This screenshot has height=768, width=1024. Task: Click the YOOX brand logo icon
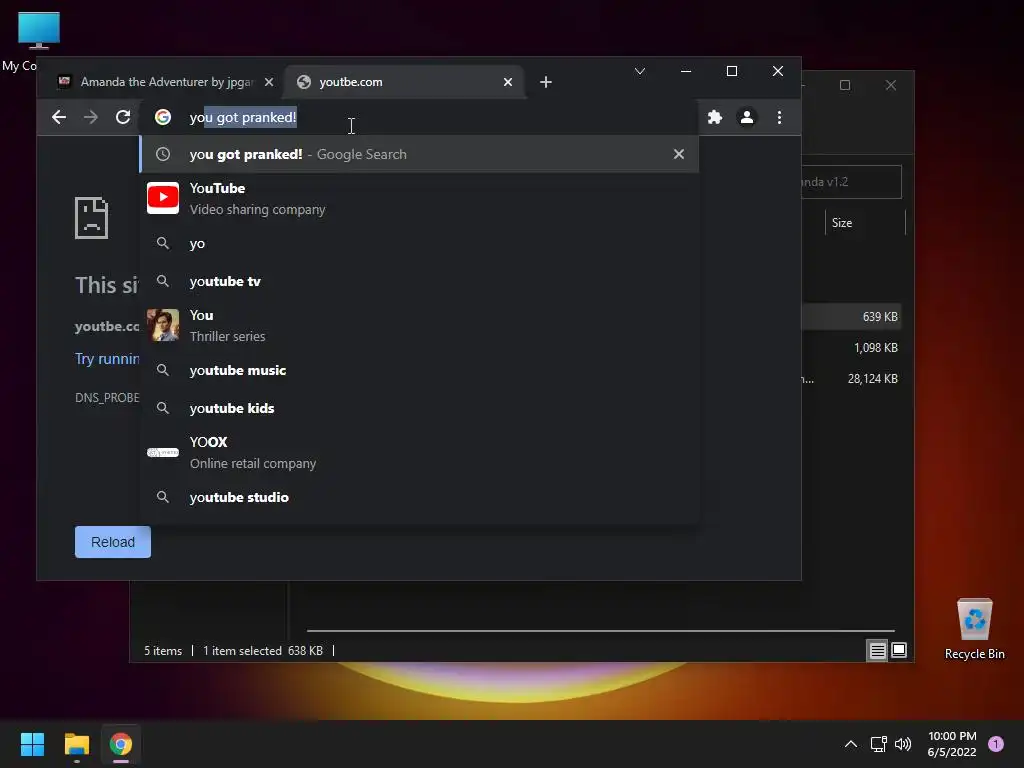[x=163, y=452]
